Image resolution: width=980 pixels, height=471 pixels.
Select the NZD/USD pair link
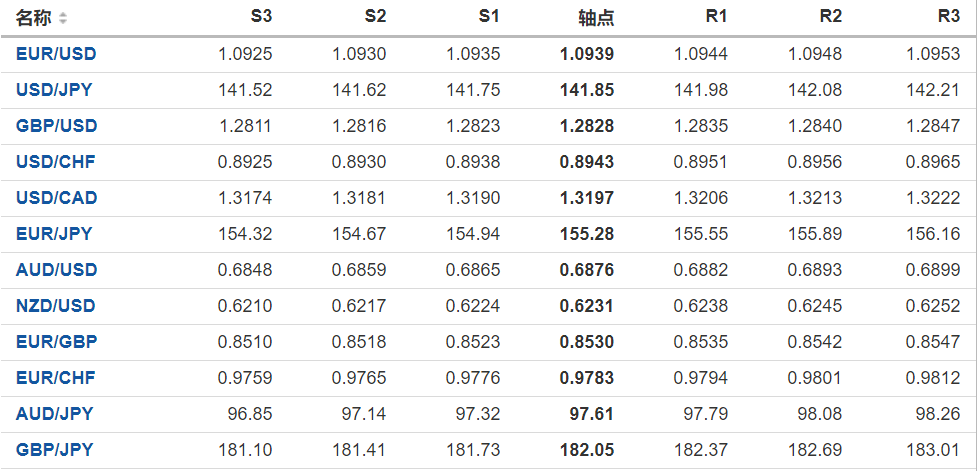click(56, 306)
